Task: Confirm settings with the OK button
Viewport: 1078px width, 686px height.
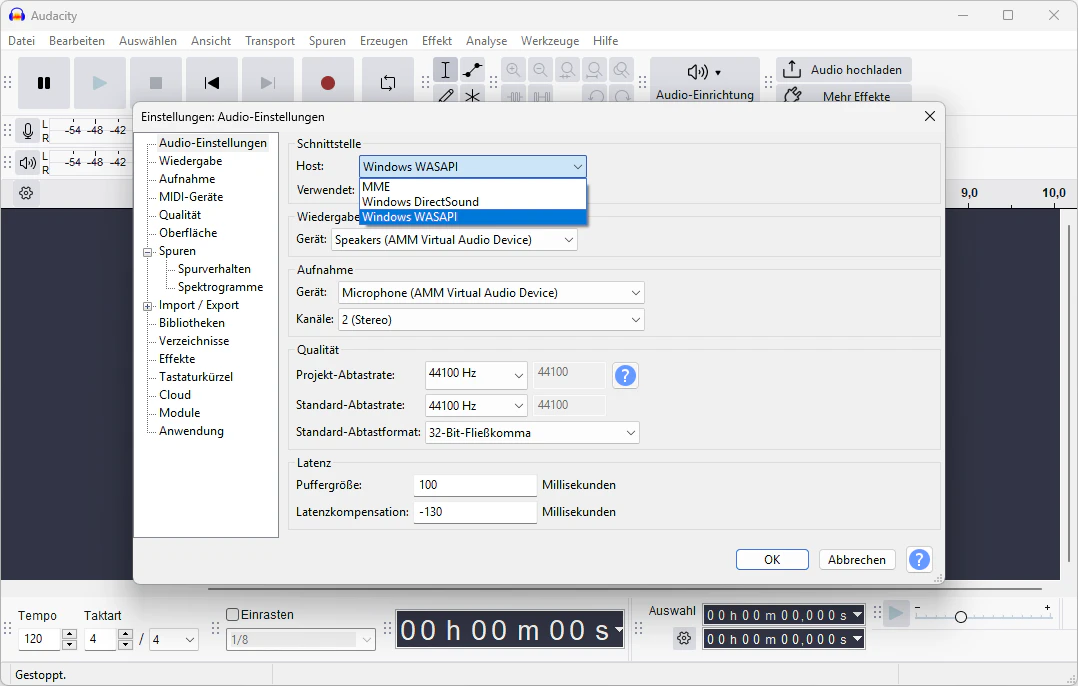Action: pyautogui.click(x=772, y=560)
